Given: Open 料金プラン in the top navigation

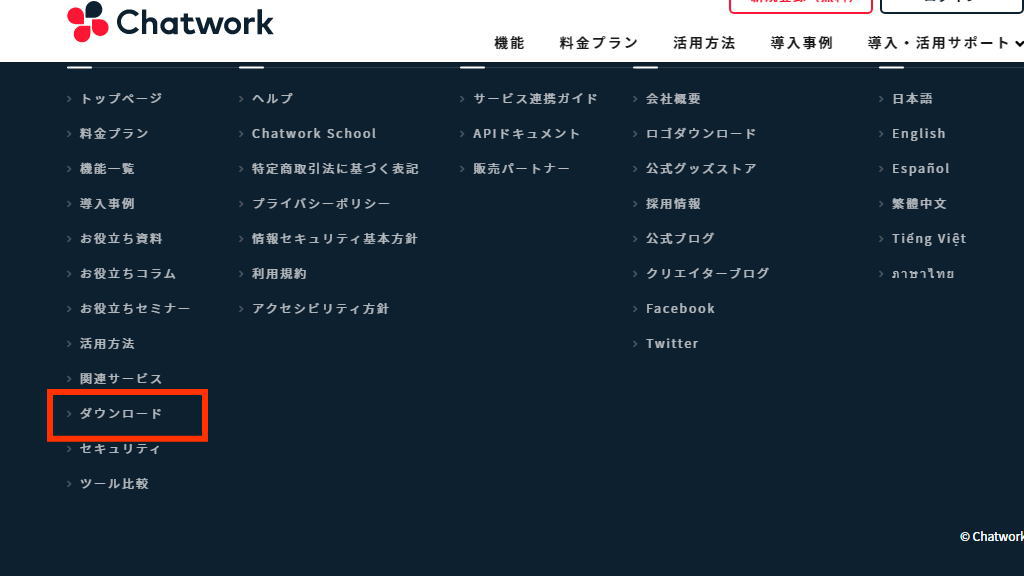Looking at the screenshot, I should tap(599, 43).
